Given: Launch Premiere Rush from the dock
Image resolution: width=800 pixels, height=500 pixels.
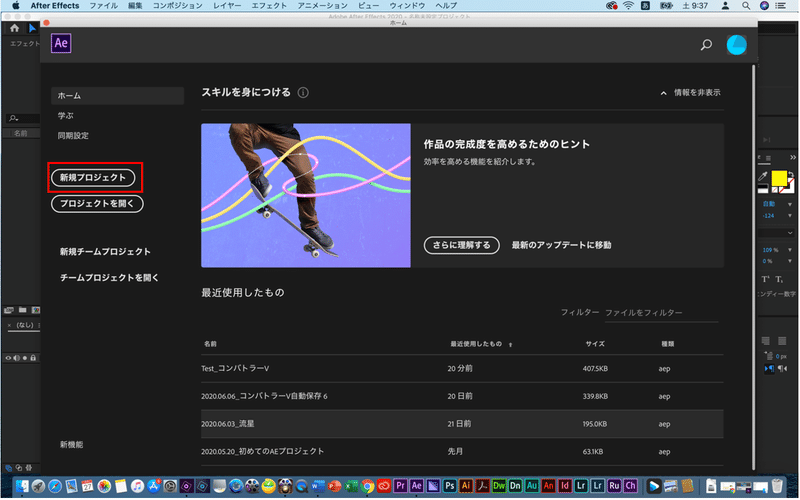Looking at the screenshot, I should coord(614,486).
